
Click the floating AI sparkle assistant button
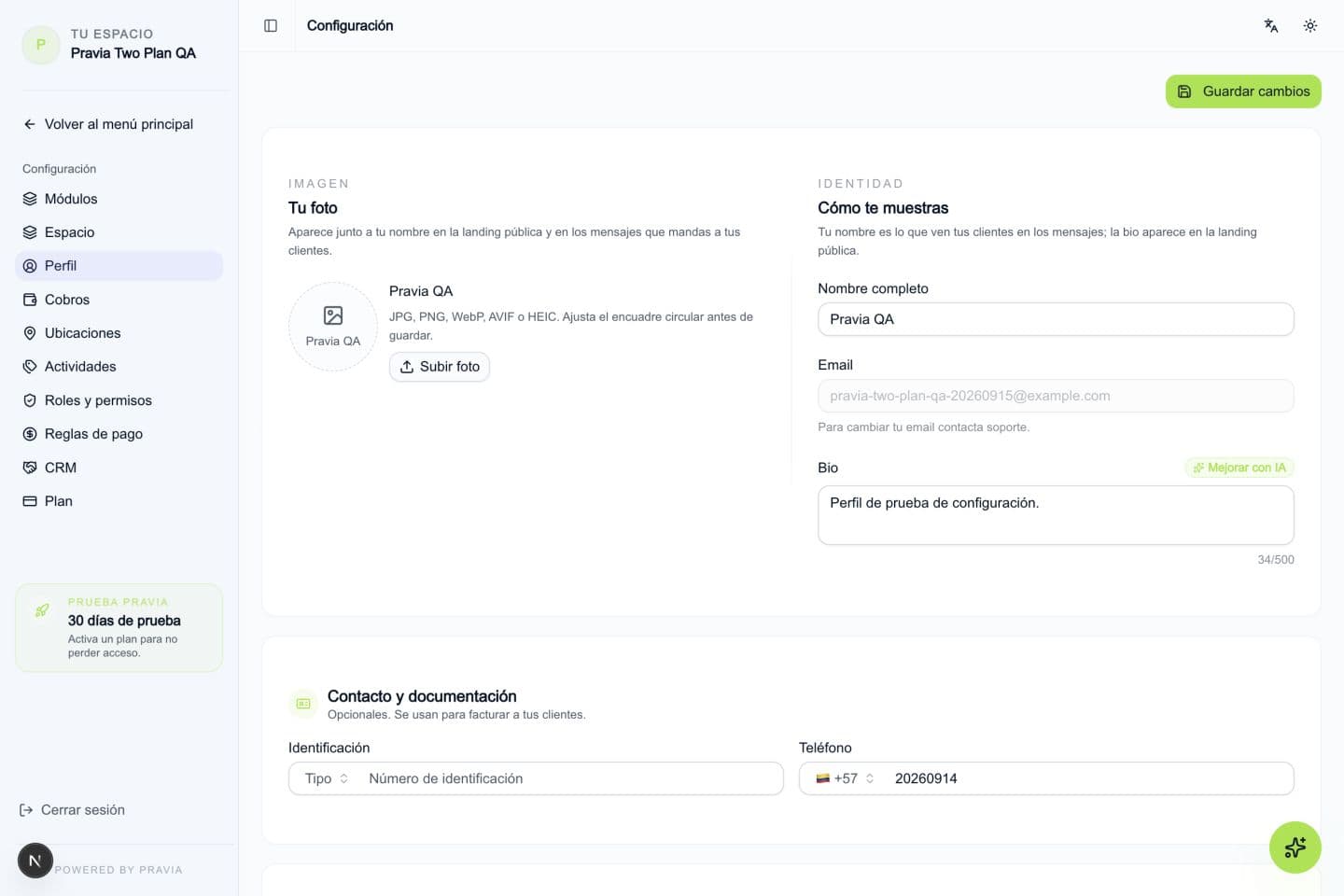click(1295, 847)
